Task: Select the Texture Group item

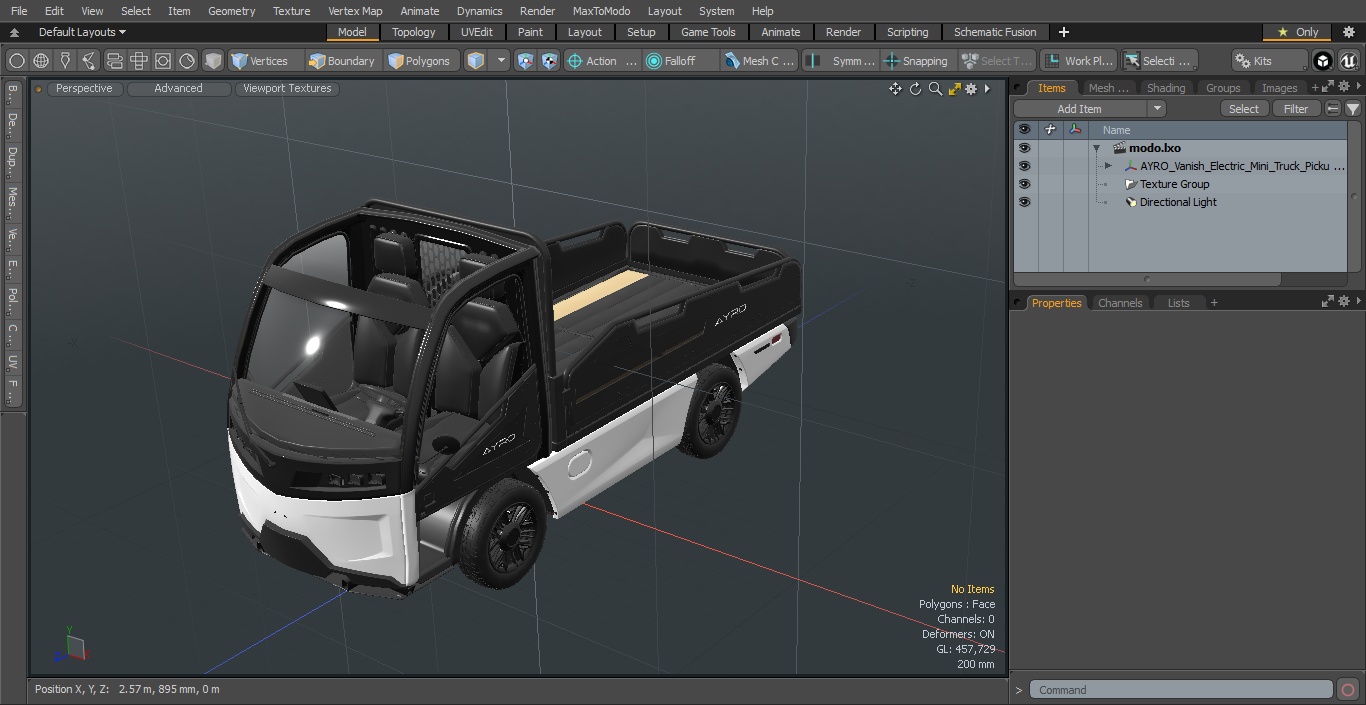Action: click(1174, 184)
